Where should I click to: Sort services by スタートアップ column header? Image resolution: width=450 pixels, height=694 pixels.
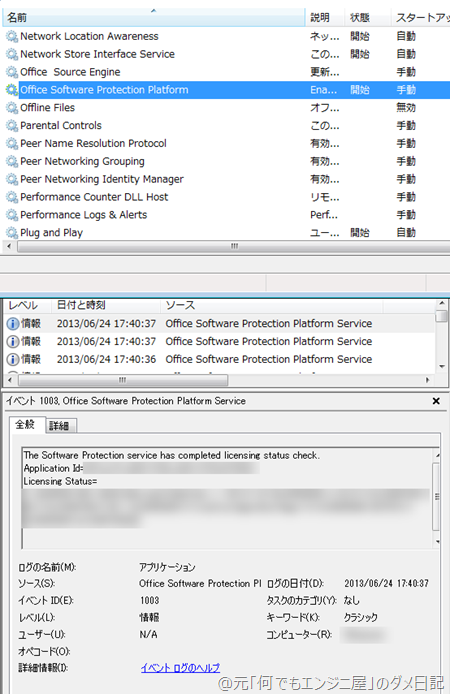[x=421, y=17]
